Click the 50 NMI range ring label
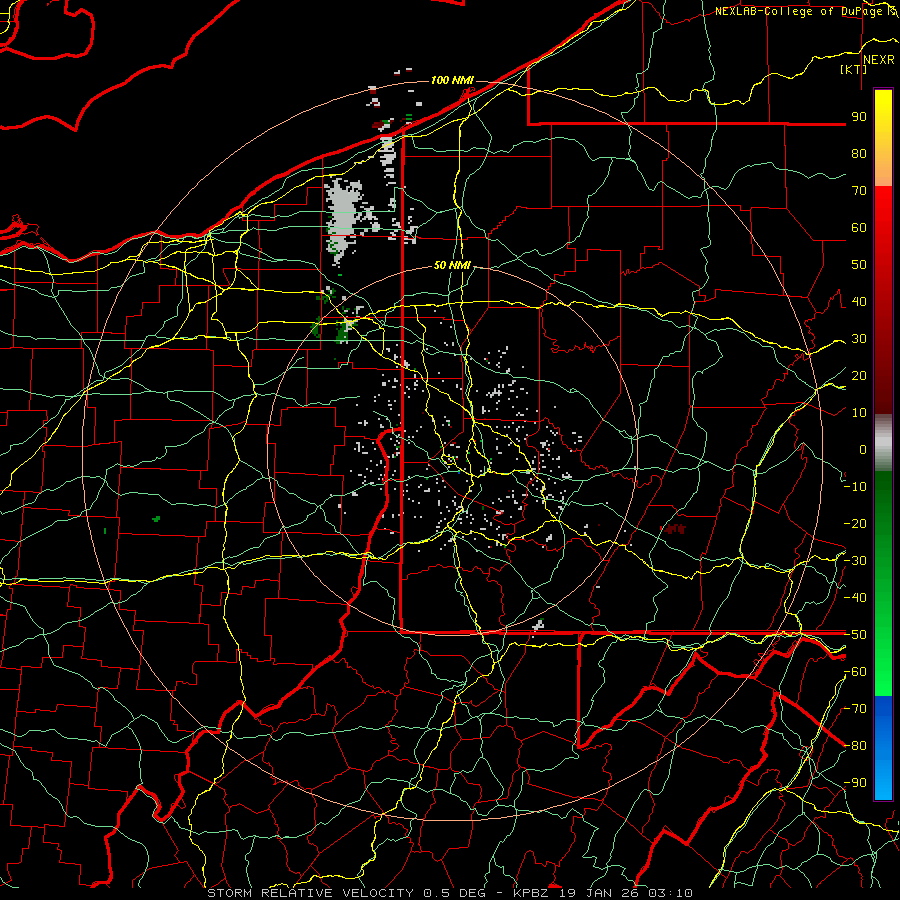The height and width of the screenshot is (900, 900). [x=452, y=265]
